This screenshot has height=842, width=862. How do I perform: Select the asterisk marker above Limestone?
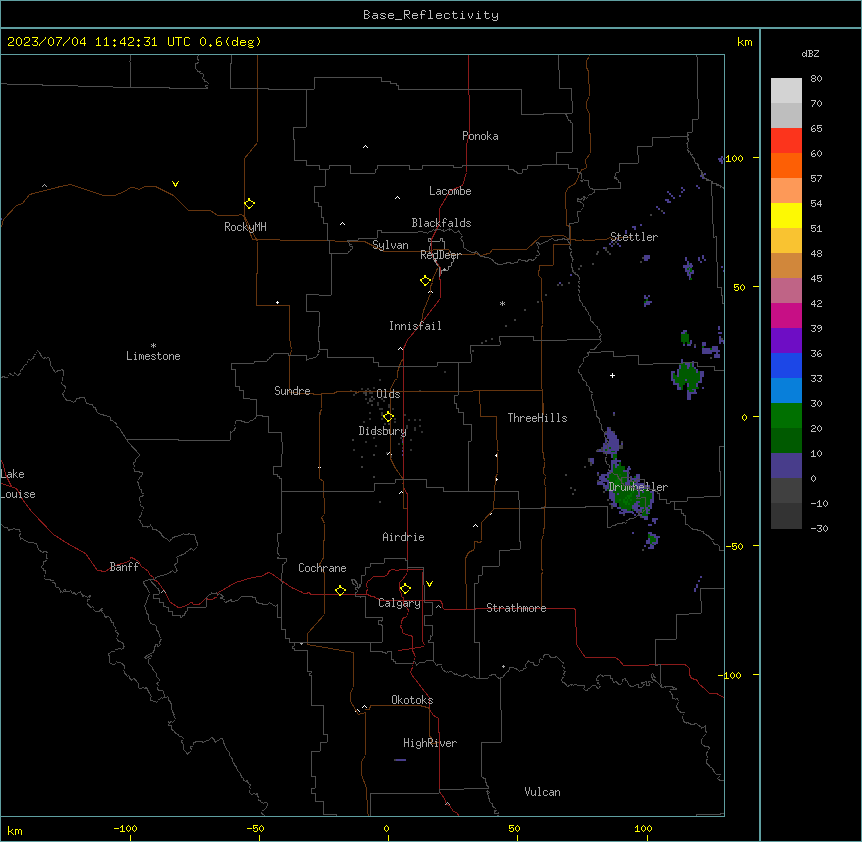pos(153,345)
